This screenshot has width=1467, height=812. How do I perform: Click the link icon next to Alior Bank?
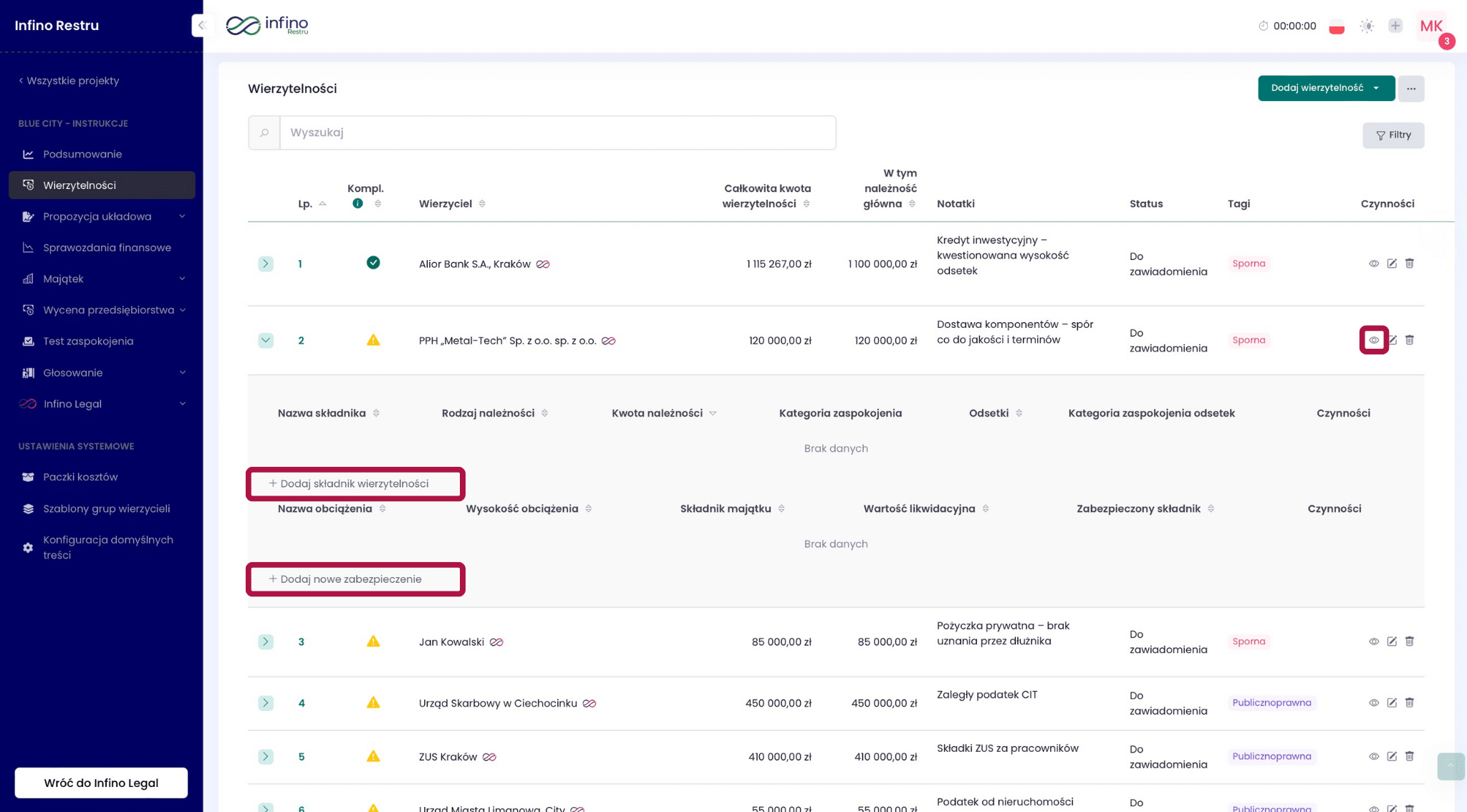[543, 264]
